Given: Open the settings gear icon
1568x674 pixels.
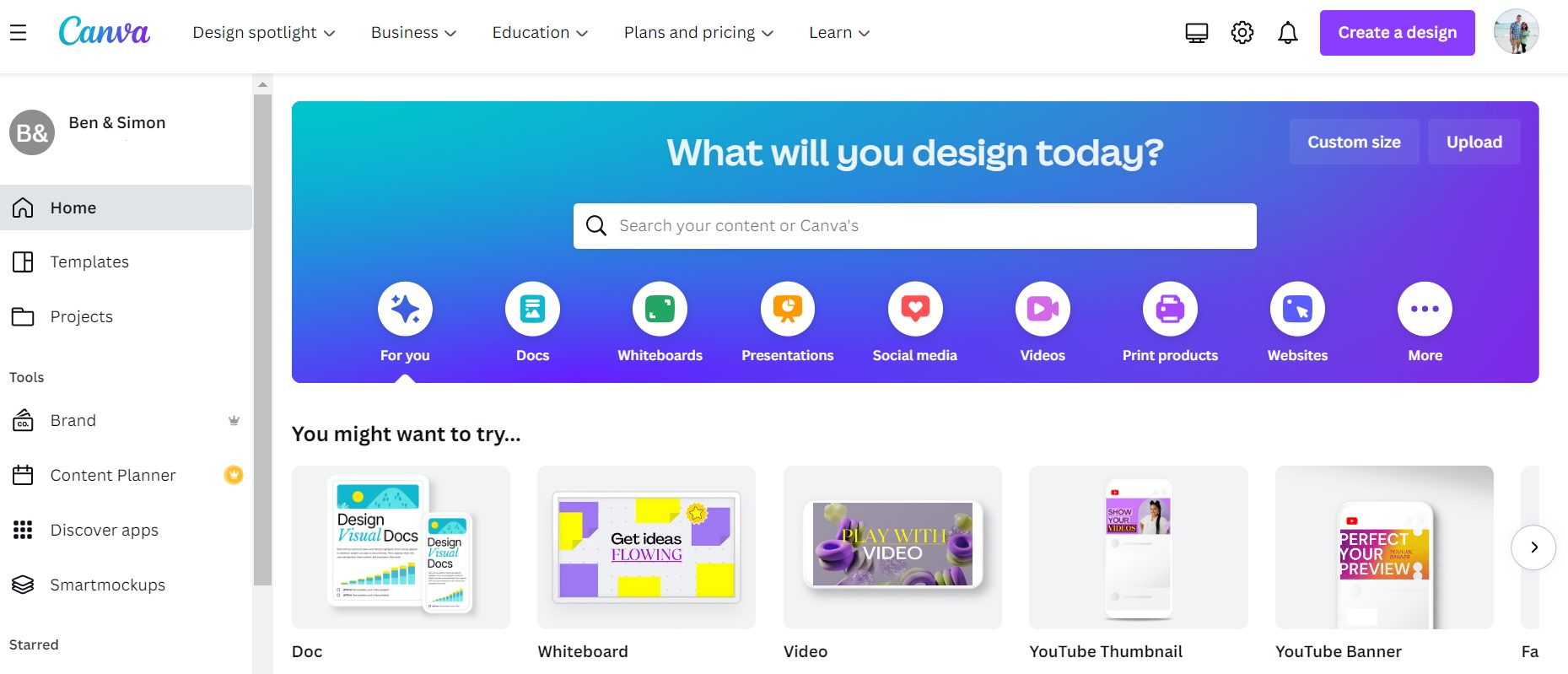Looking at the screenshot, I should [x=1242, y=33].
